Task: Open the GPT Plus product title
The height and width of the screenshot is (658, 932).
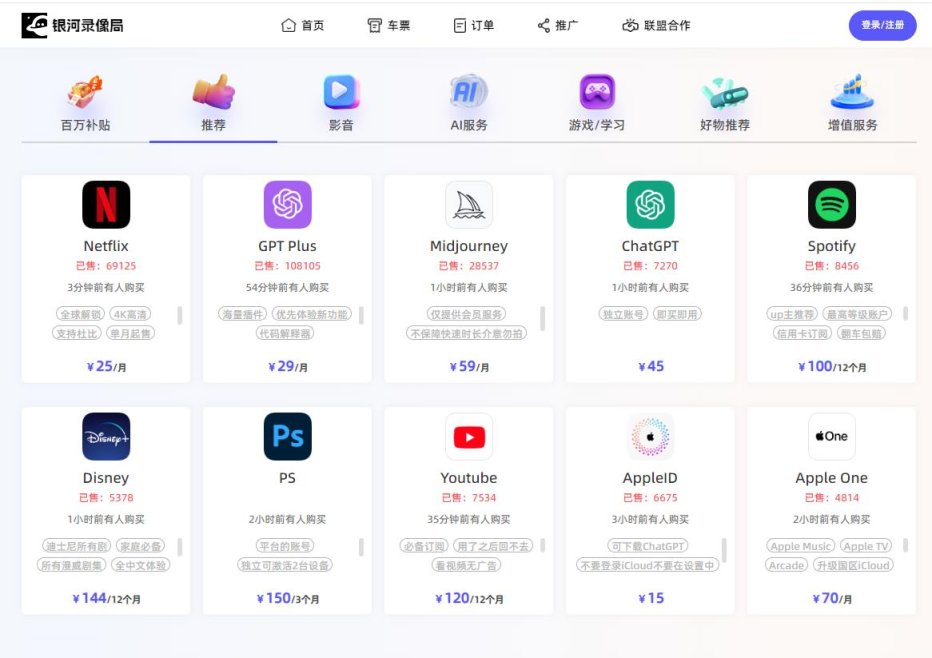Action: coord(288,246)
